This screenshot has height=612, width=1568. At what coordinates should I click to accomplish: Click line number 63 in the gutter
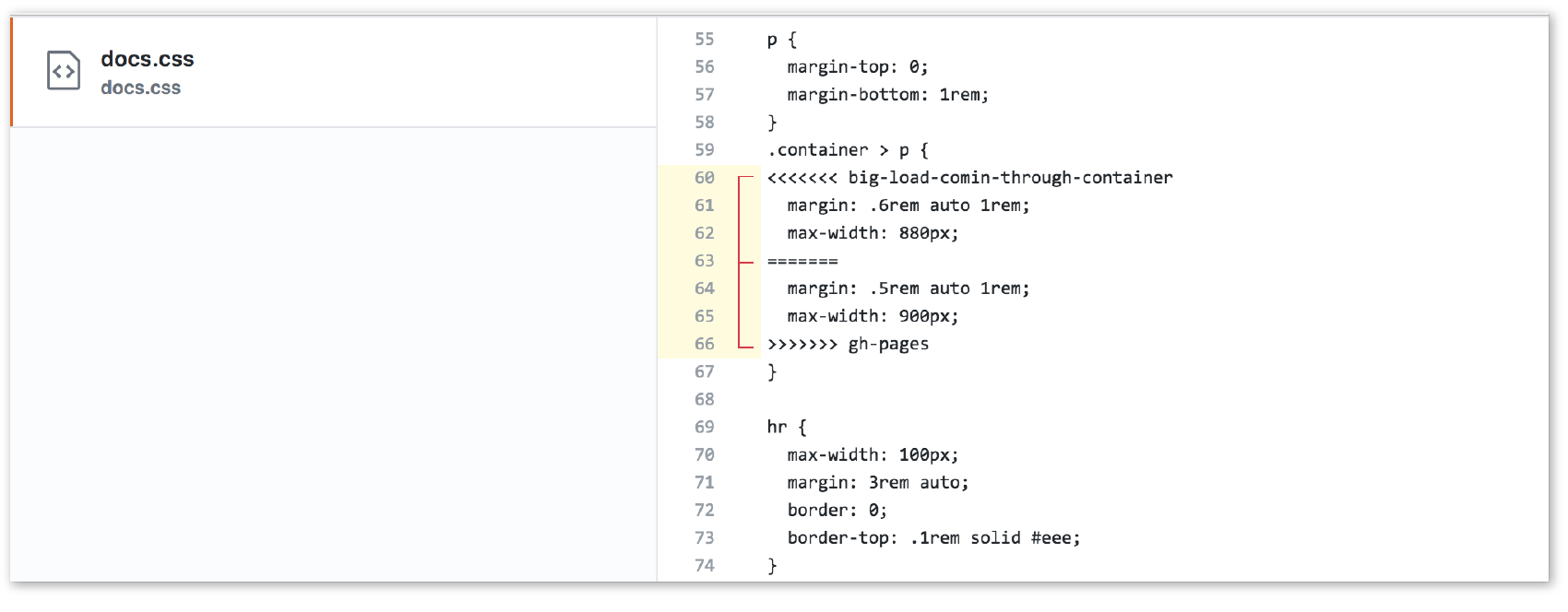coord(704,261)
